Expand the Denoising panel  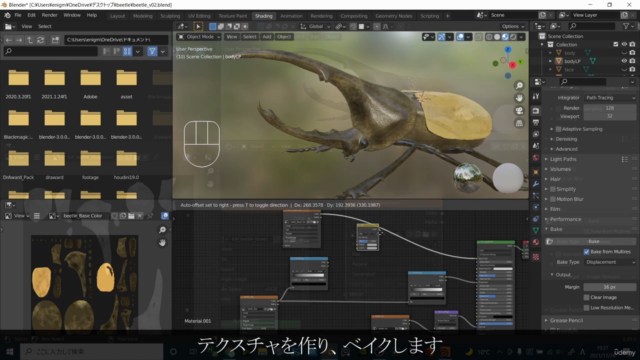(x=566, y=139)
